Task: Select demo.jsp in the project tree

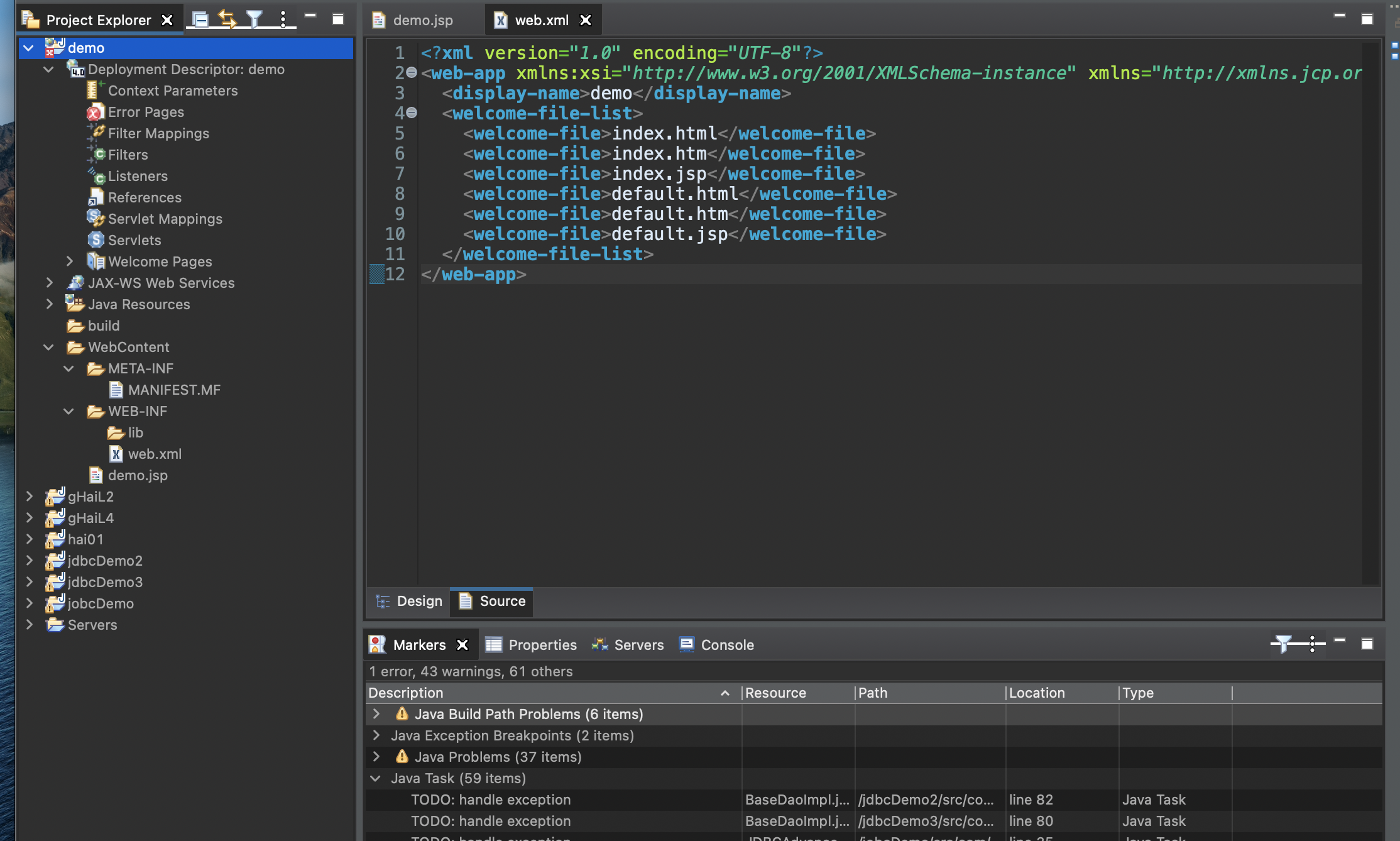Action: click(138, 475)
